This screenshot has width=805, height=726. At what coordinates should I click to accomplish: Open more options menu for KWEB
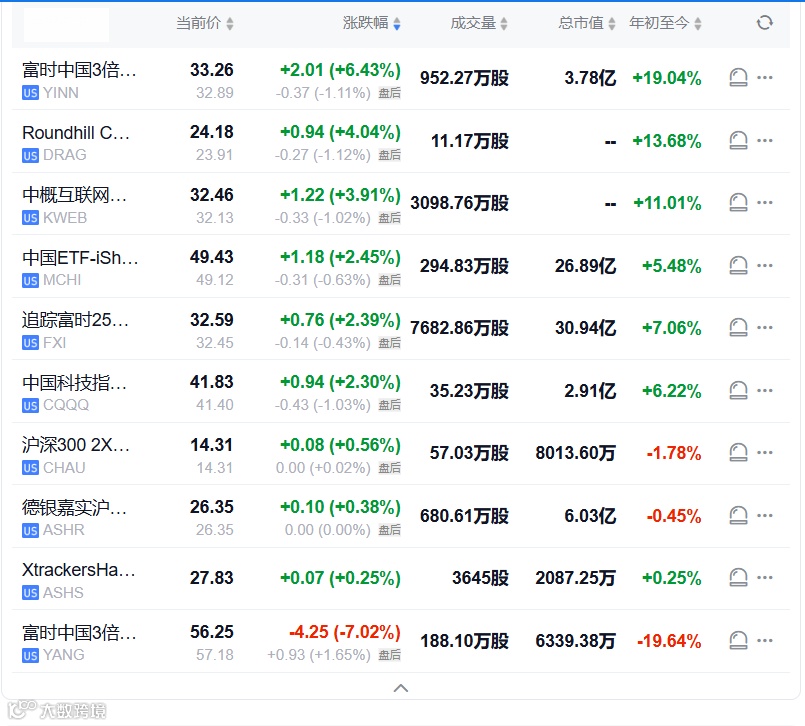click(x=765, y=202)
